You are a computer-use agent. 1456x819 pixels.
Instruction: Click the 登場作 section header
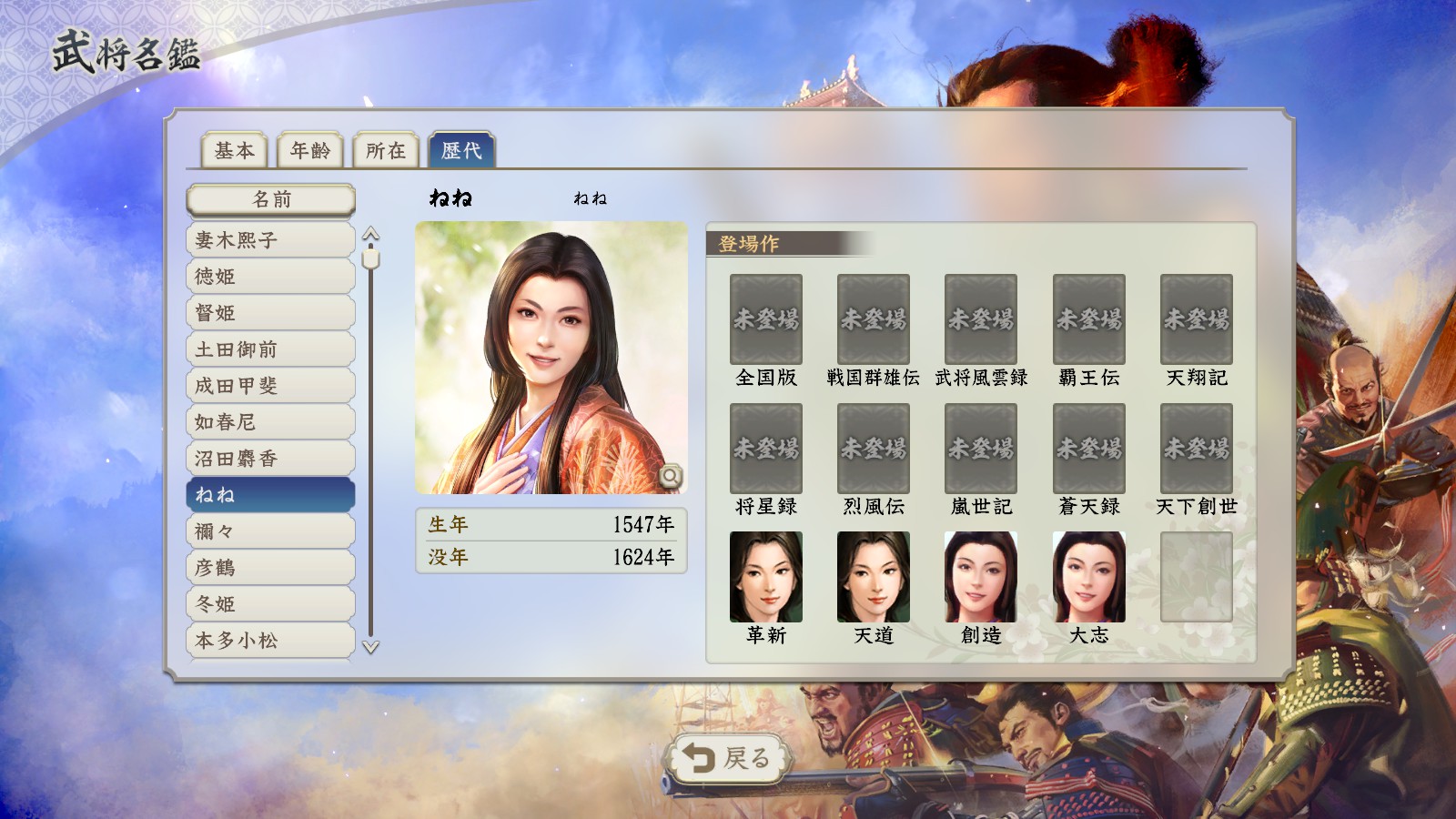(790, 244)
